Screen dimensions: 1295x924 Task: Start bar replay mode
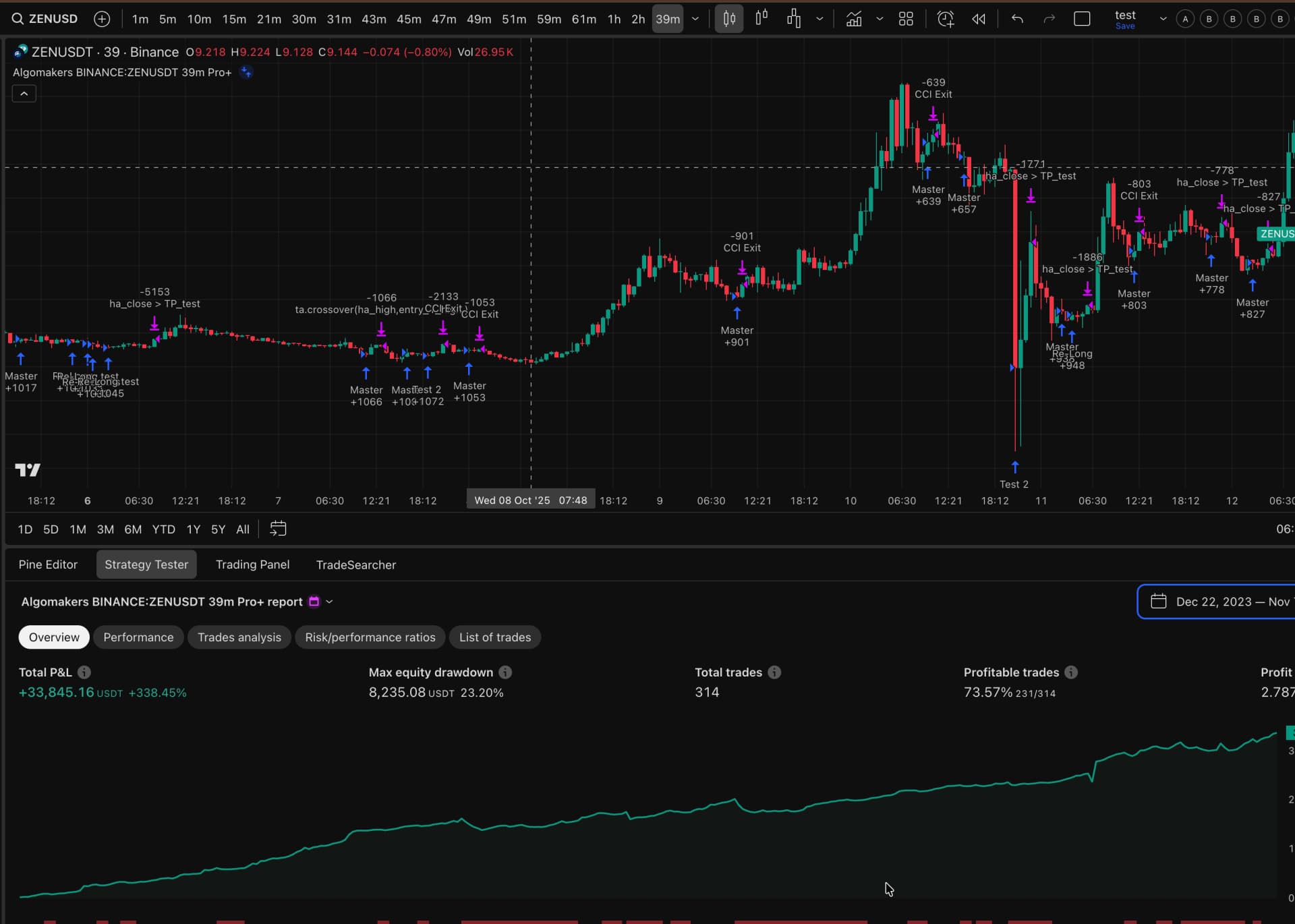(x=979, y=18)
